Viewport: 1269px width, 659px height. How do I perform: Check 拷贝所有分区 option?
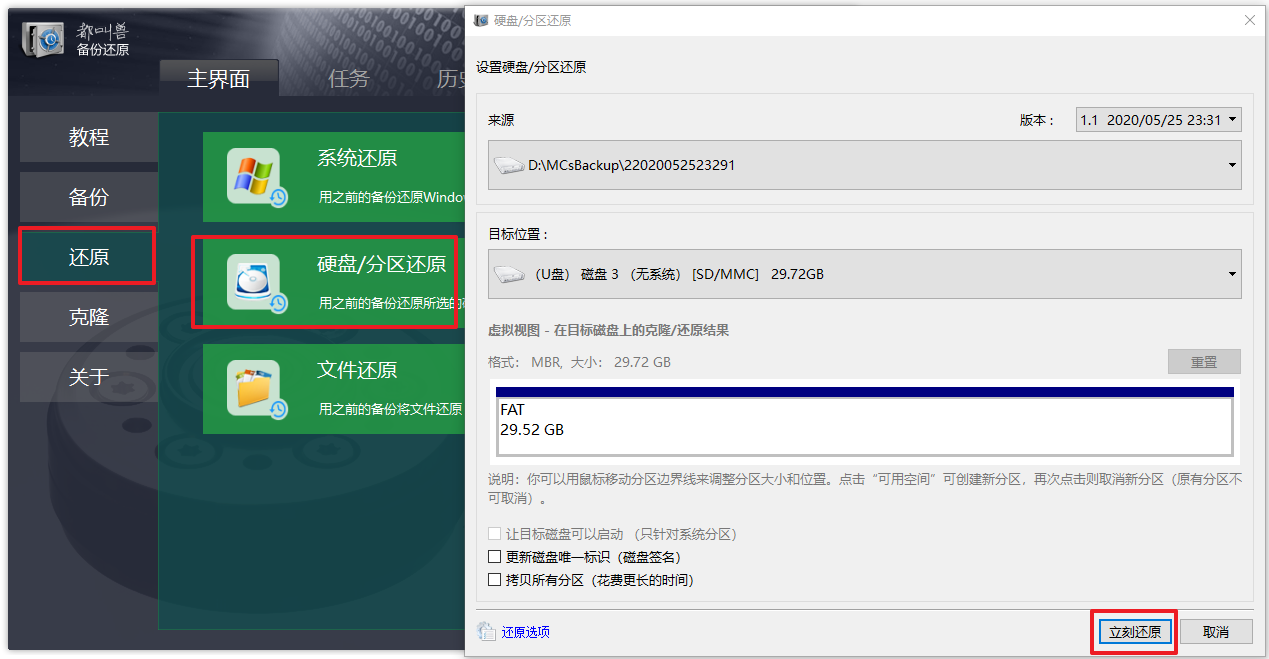[494, 580]
